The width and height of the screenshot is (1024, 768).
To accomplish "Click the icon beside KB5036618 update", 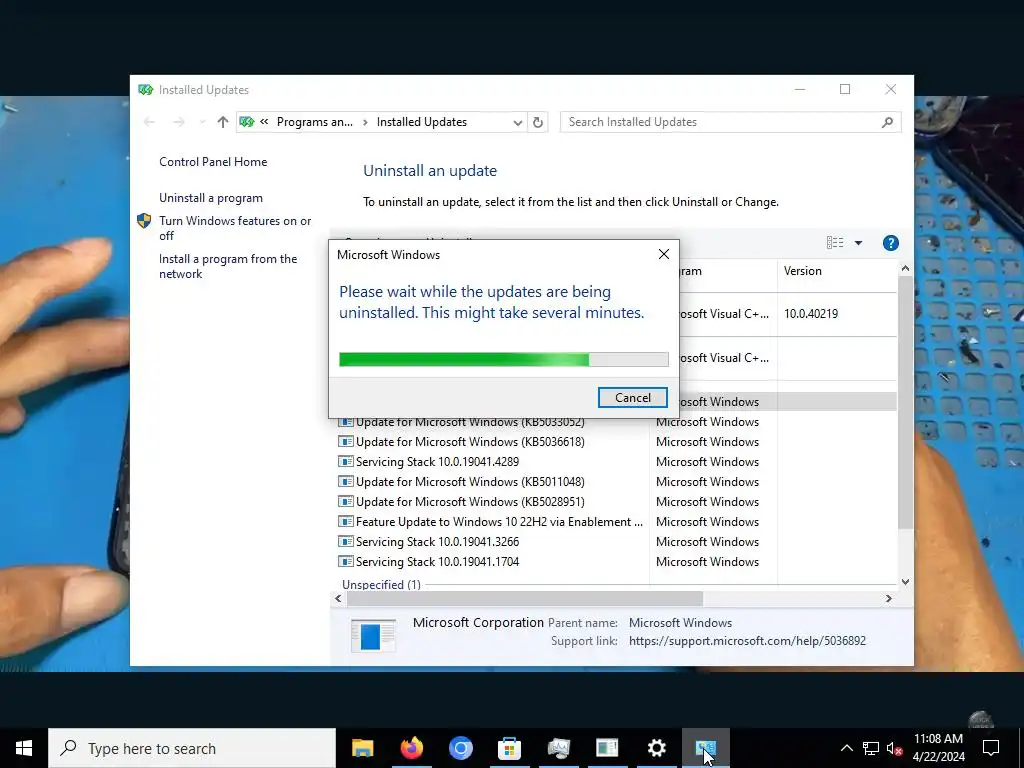I will (x=345, y=442).
